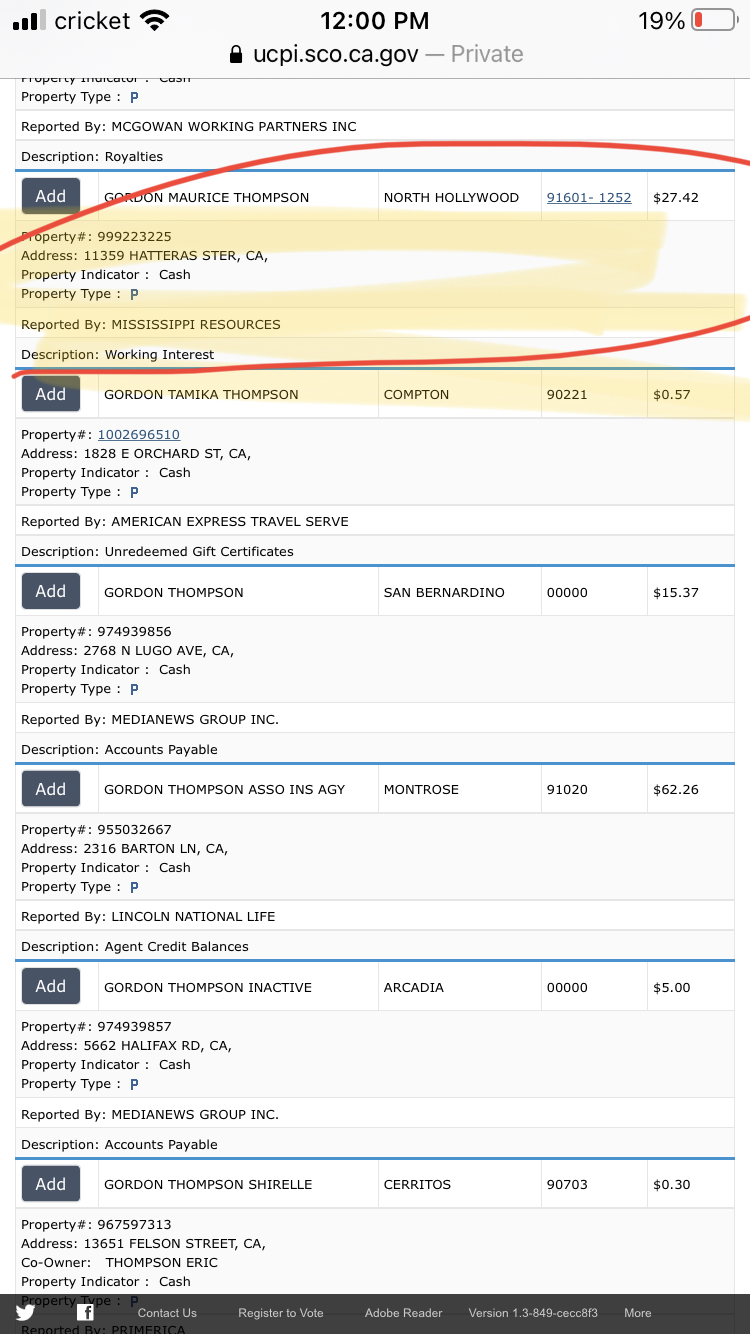Tap Property Type P for Halifax Rd address

pyautogui.click(x=134, y=1084)
